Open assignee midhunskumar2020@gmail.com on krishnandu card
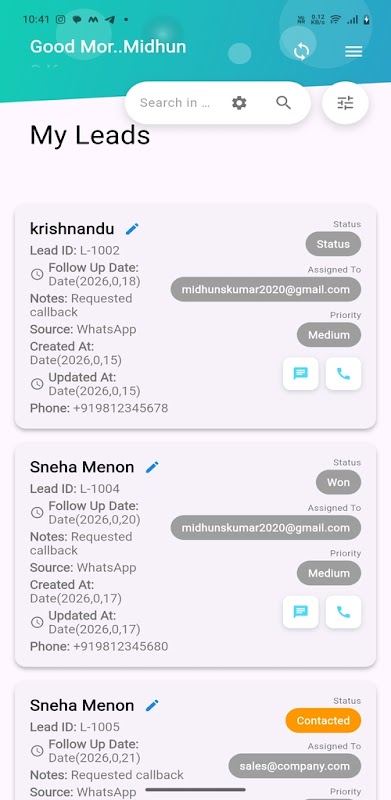The width and height of the screenshot is (391, 800). (x=266, y=289)
